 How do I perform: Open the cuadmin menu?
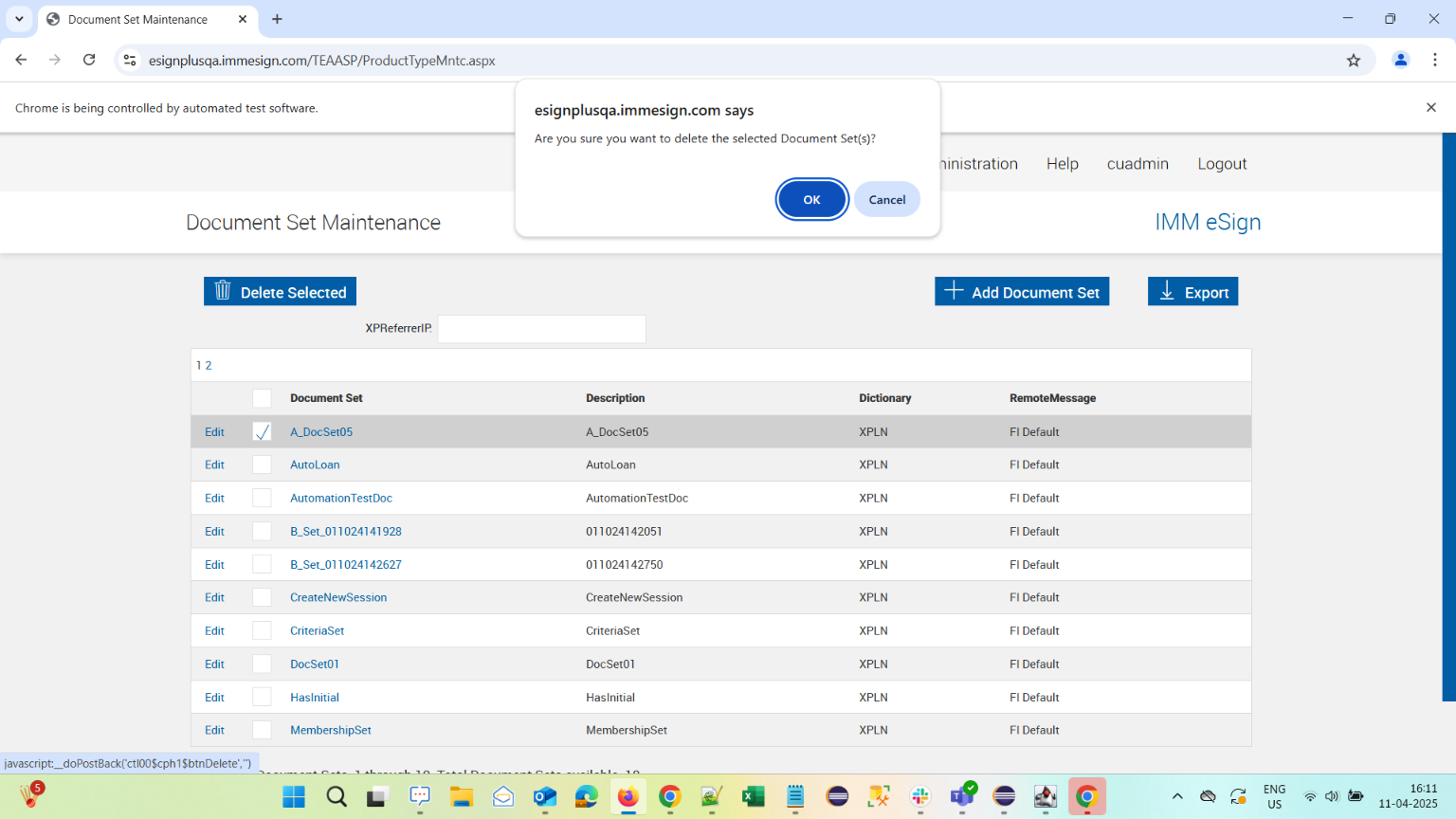coord(1137,164)
